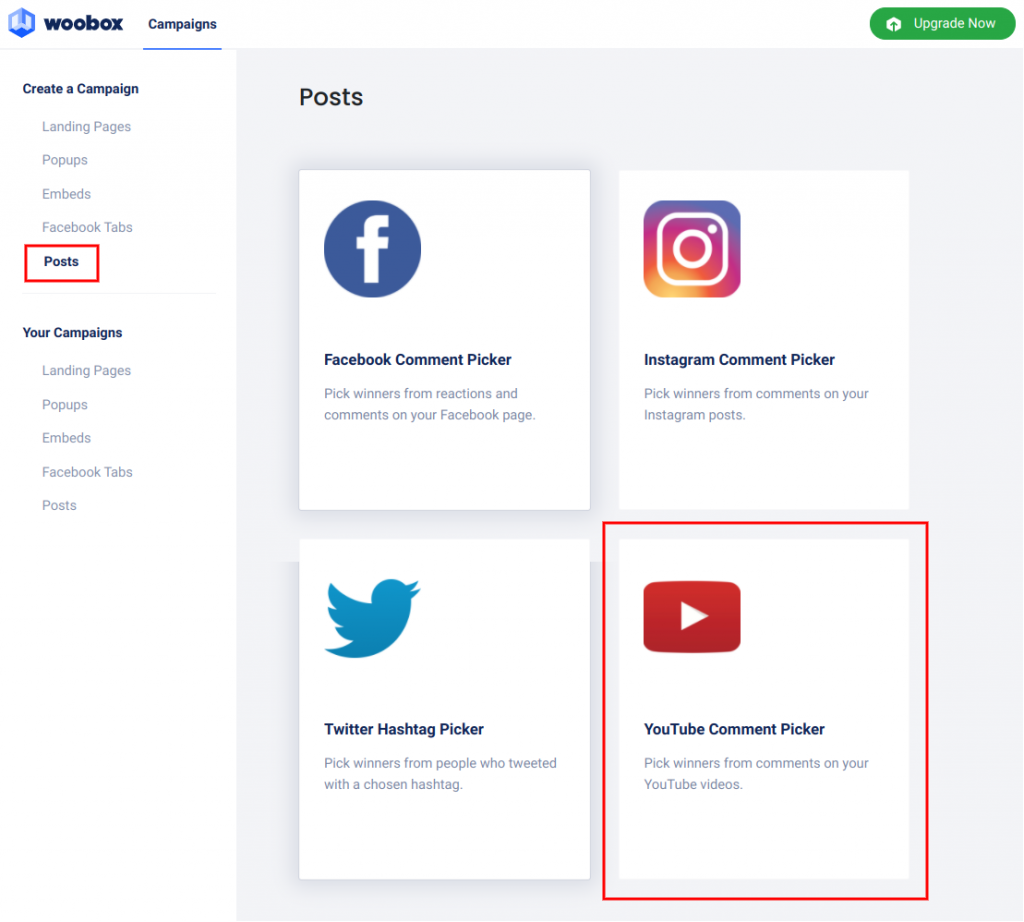The image size is (1024, 922).
Task: Click the Instagram posts description text
Action: pos(756,404)
